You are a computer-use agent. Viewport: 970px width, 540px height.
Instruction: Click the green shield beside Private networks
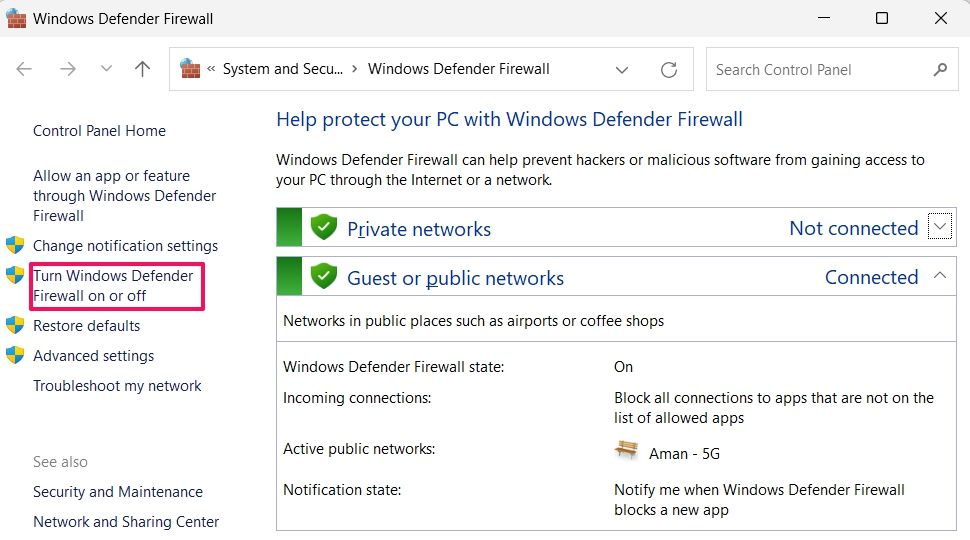pos(323,227)
